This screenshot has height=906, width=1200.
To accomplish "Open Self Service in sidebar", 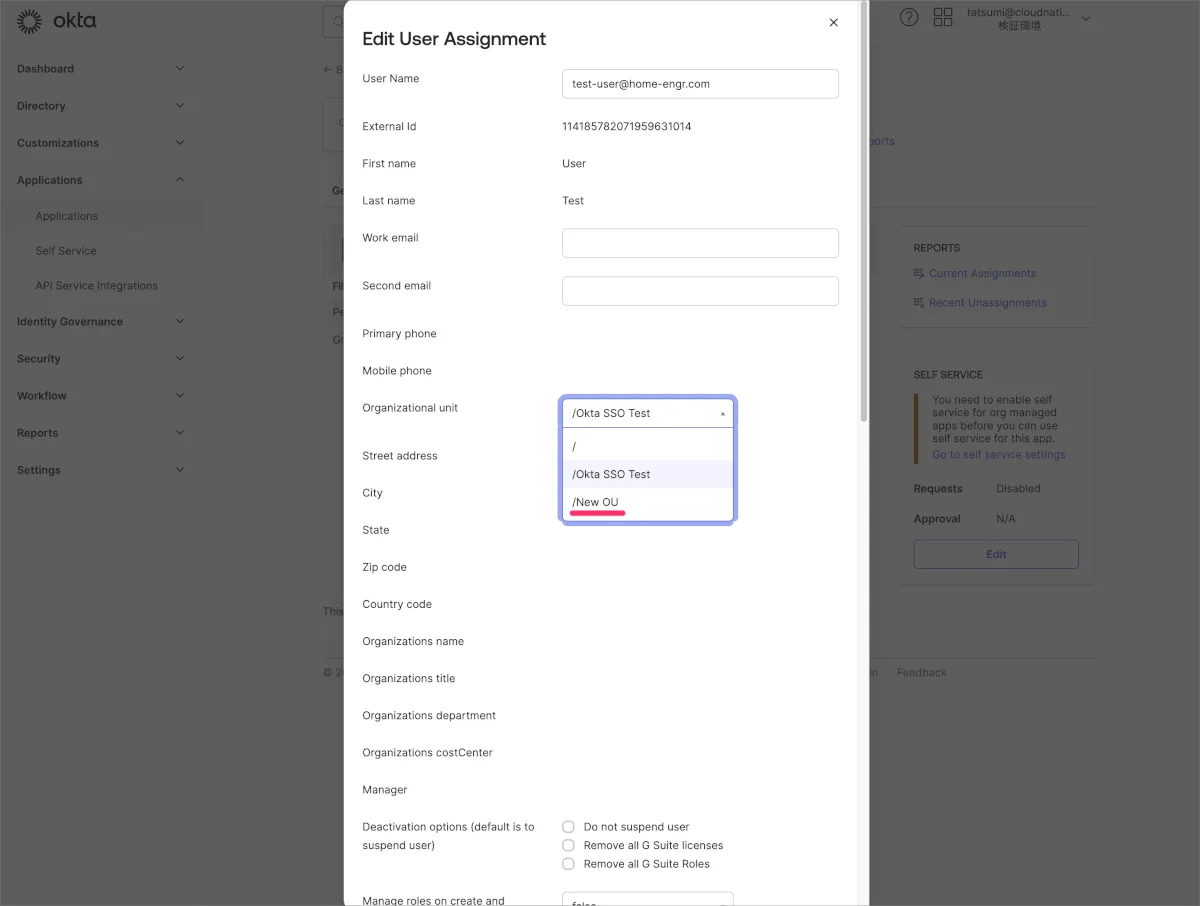I will [x=66, y=251].
